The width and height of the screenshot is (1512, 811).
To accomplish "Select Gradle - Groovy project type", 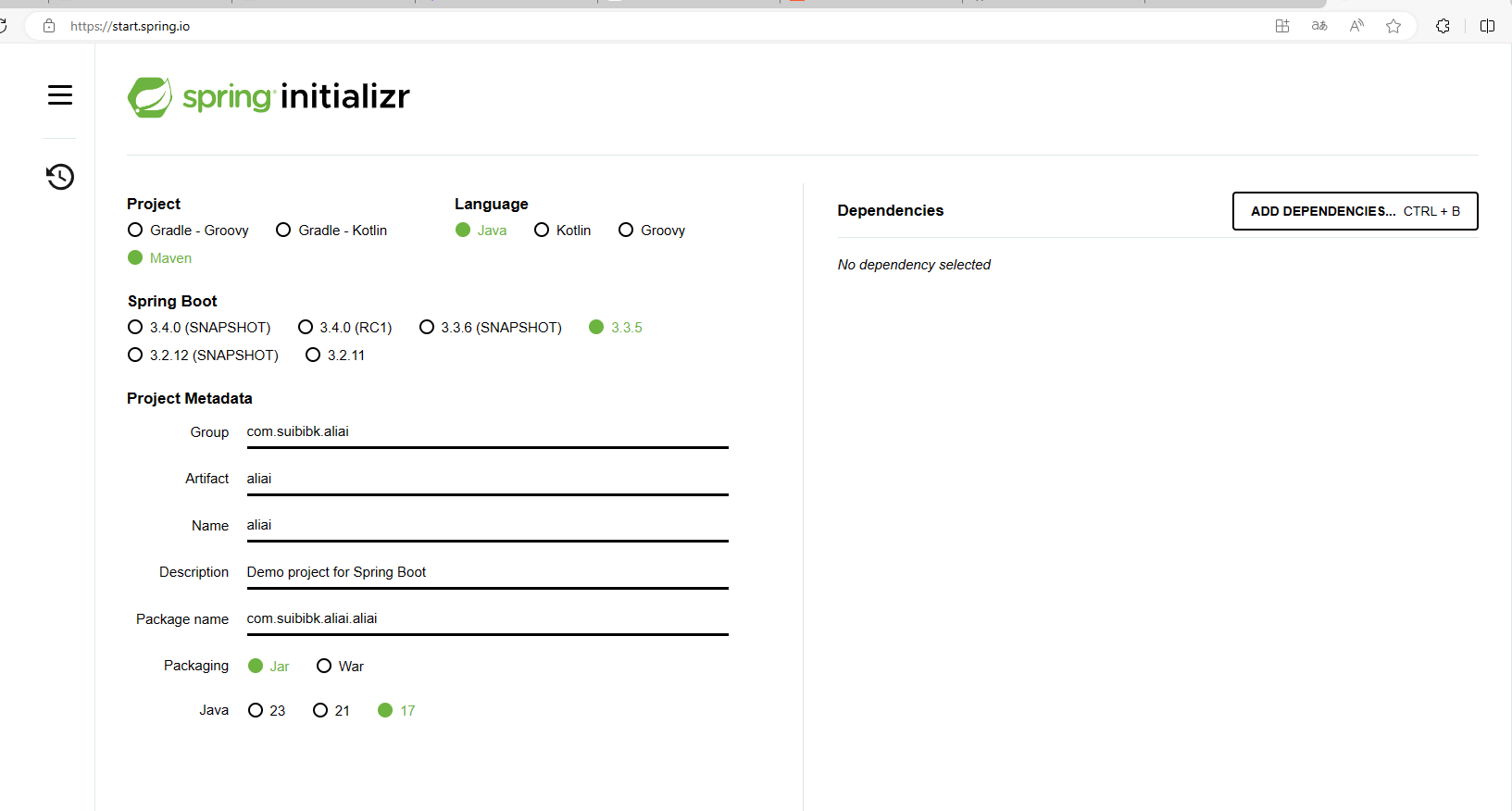I will (x=189, y=231).
